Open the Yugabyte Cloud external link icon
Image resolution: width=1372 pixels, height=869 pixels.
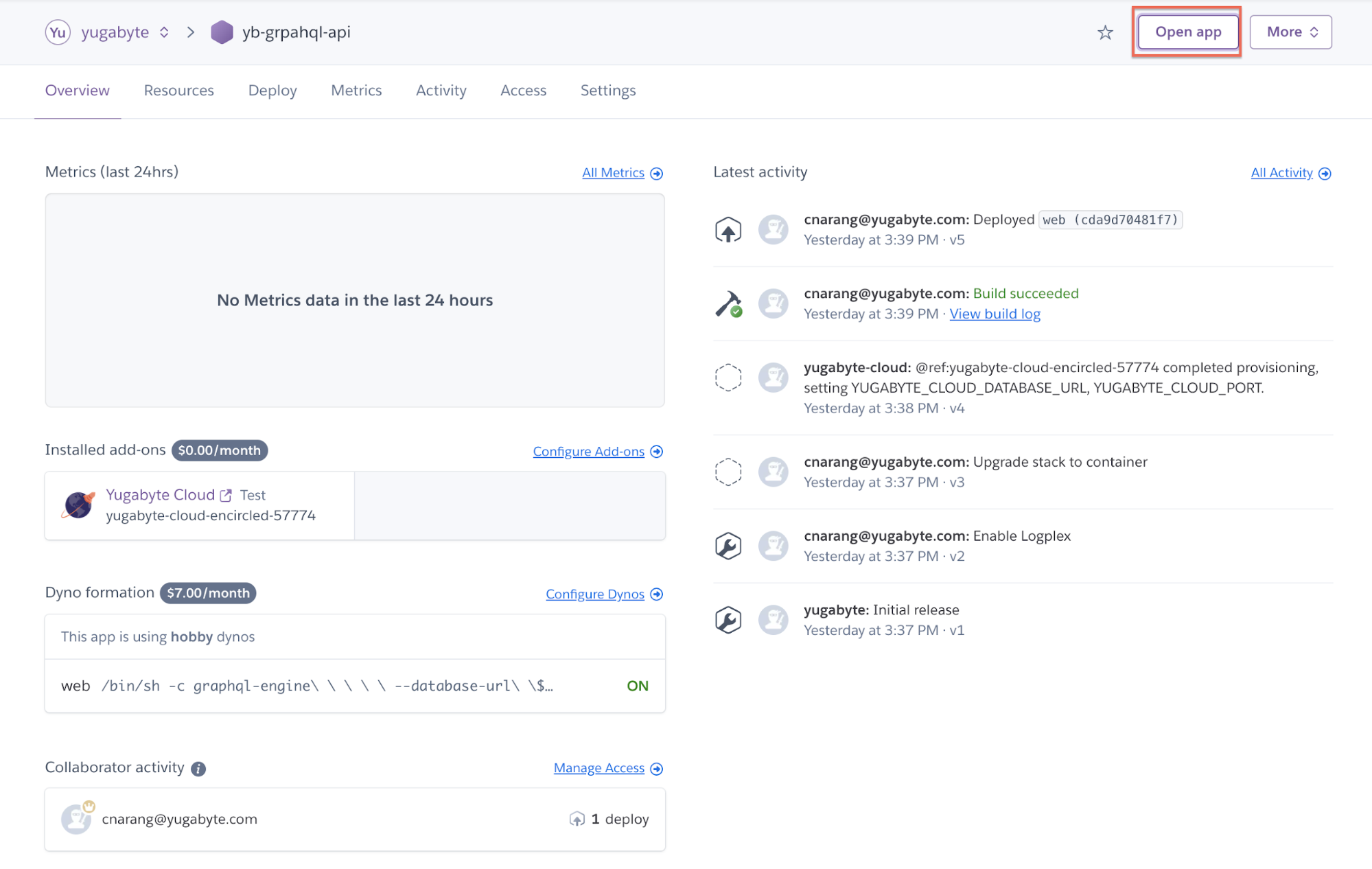[226, 495]
